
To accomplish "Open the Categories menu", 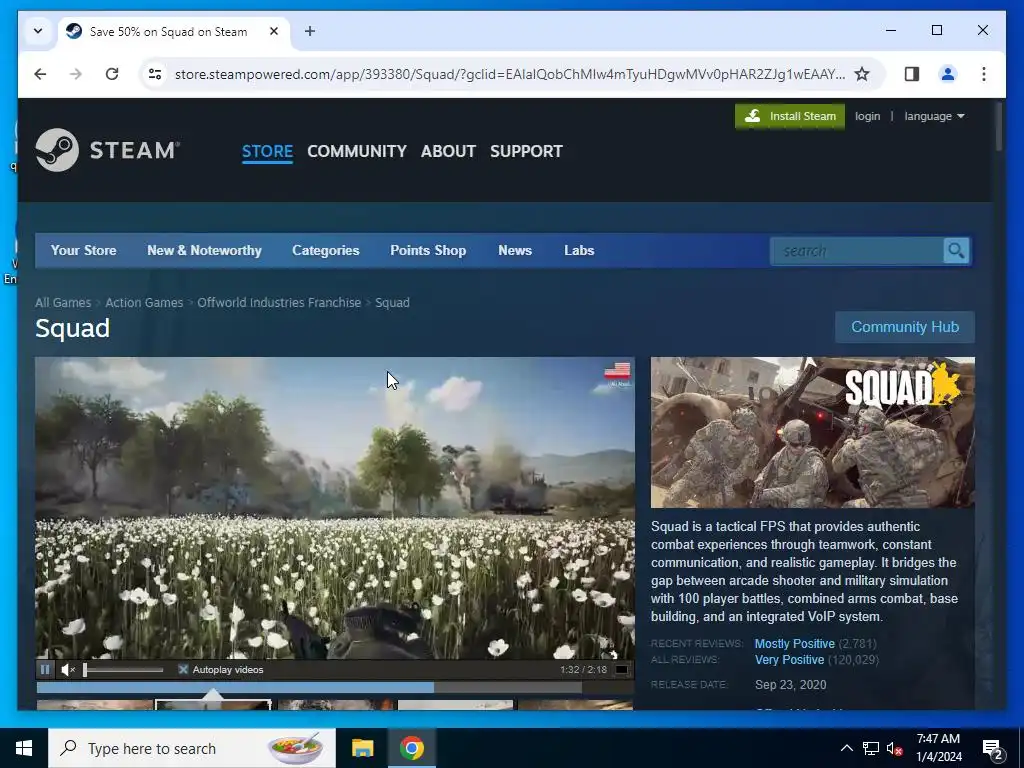I will pyautogui.click(x=326, y=251).
